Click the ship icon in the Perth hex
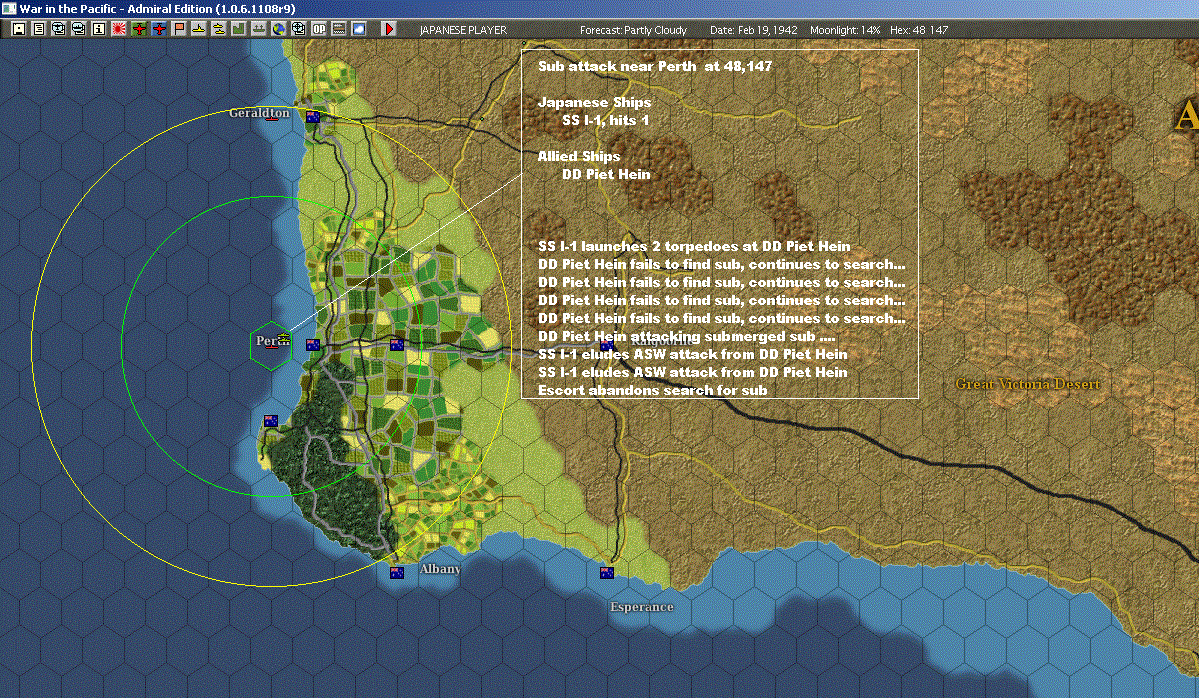1199x698 pixels. 284,337
